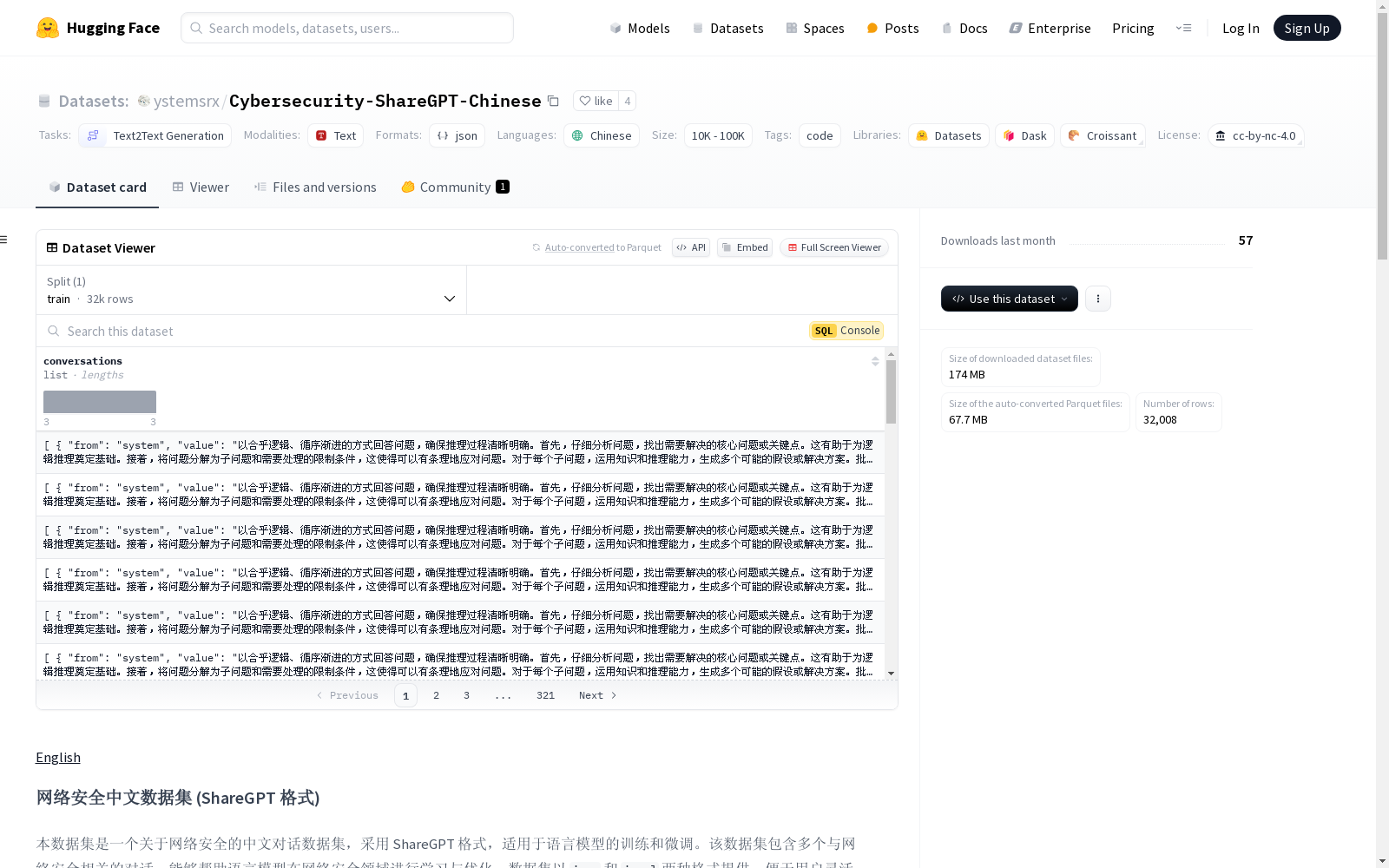The image size is (1389, 868).
Task: Click the 10K - 100K size tag
Action: pyautogui.click(x=718, y=135)
